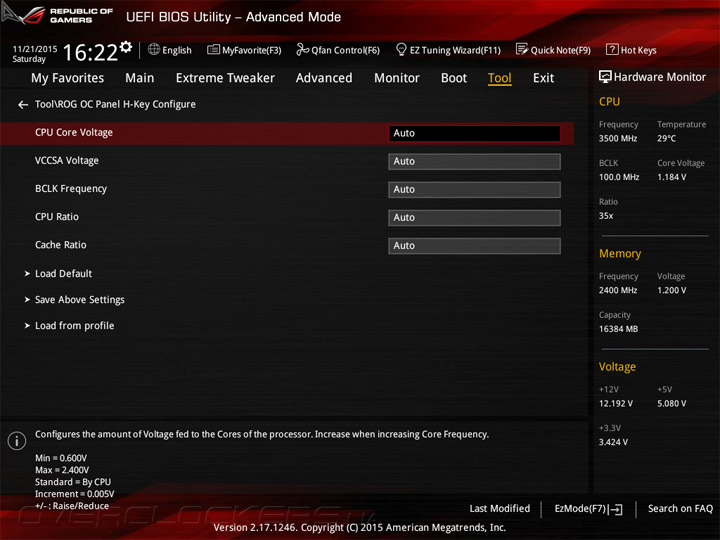720x540 pixels.
Task: Switch to the Main tab
Action: [140, 78]
